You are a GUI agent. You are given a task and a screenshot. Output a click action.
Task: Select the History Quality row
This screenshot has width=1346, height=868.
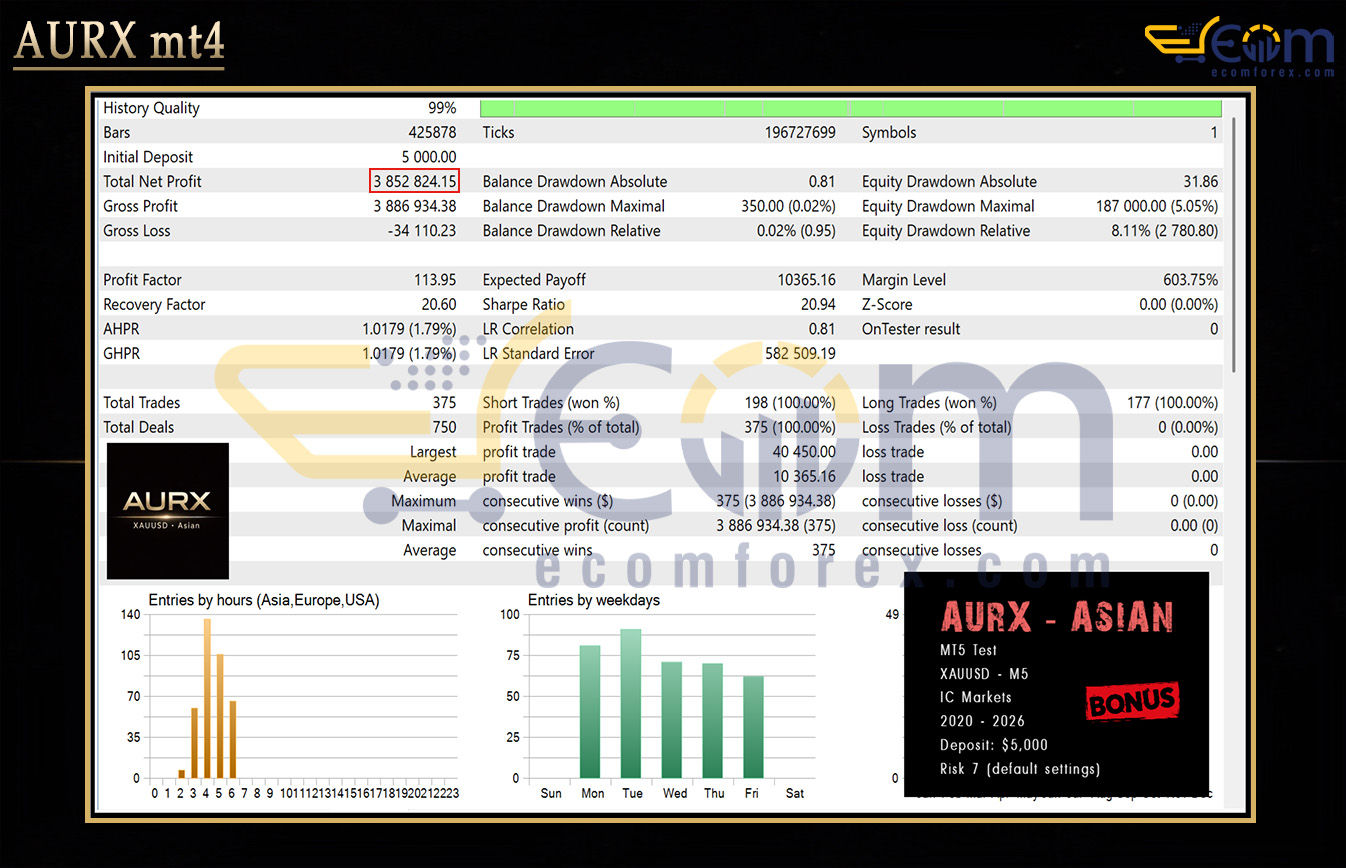coord(151,107)
